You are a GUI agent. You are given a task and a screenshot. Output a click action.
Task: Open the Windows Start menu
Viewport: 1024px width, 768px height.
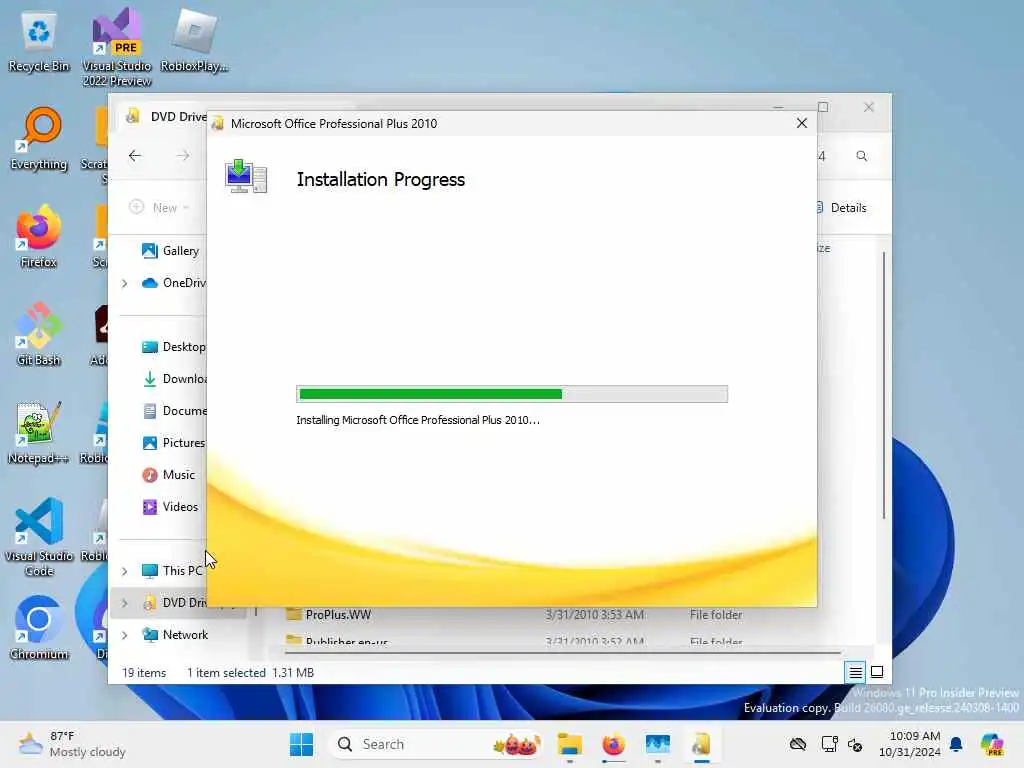click(301, 744)
